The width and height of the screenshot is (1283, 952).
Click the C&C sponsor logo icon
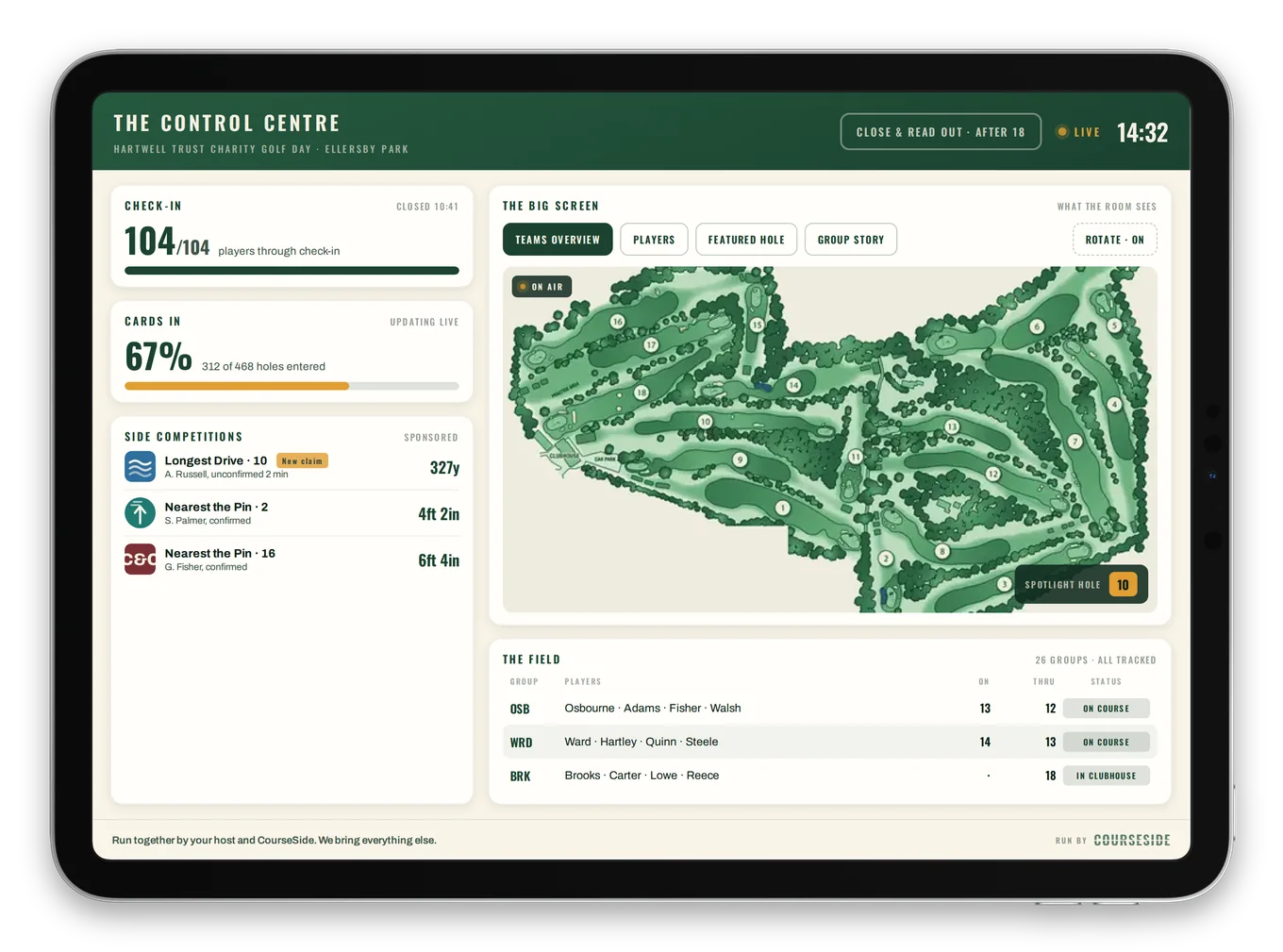[x=140, y=559]
